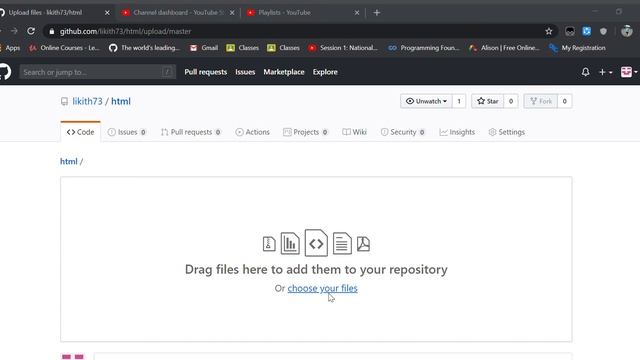640x360 pixels.
Task: Open the Wiki tab
Action: pos(354,132)
